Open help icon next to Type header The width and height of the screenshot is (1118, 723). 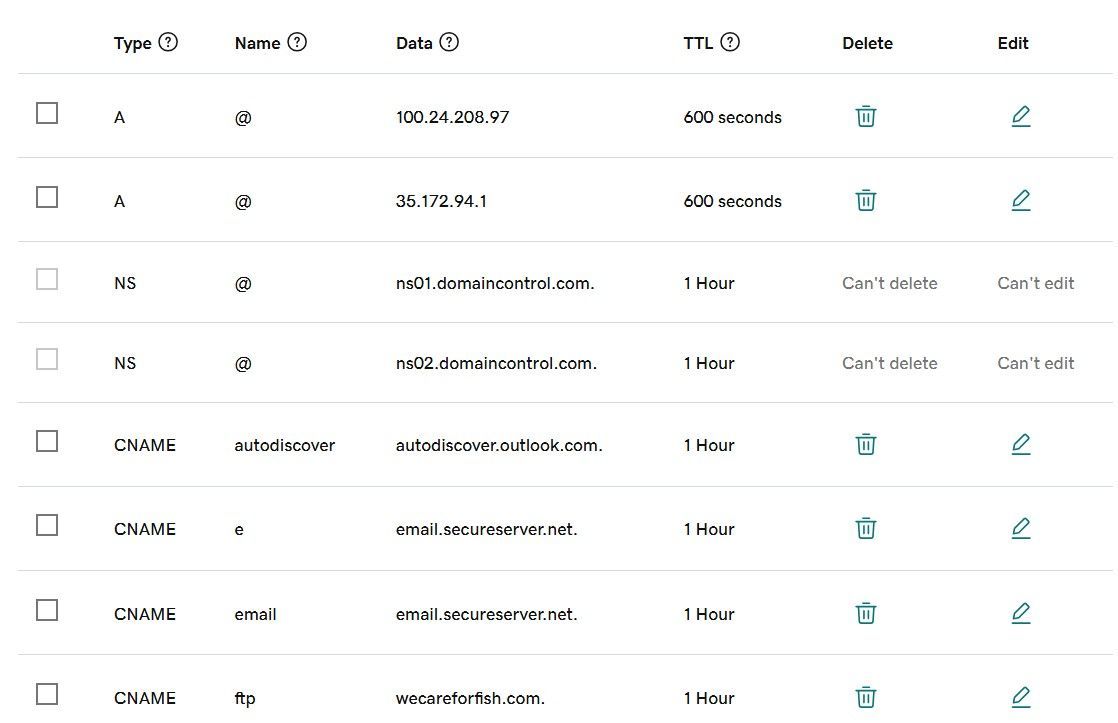168,42
